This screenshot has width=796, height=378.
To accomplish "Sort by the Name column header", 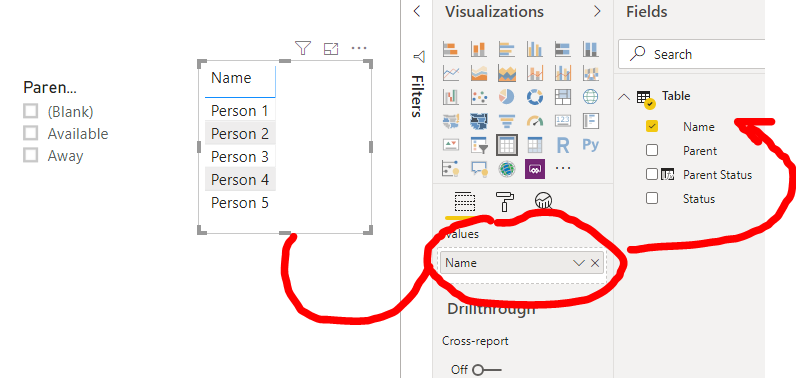I will [231, 78].
